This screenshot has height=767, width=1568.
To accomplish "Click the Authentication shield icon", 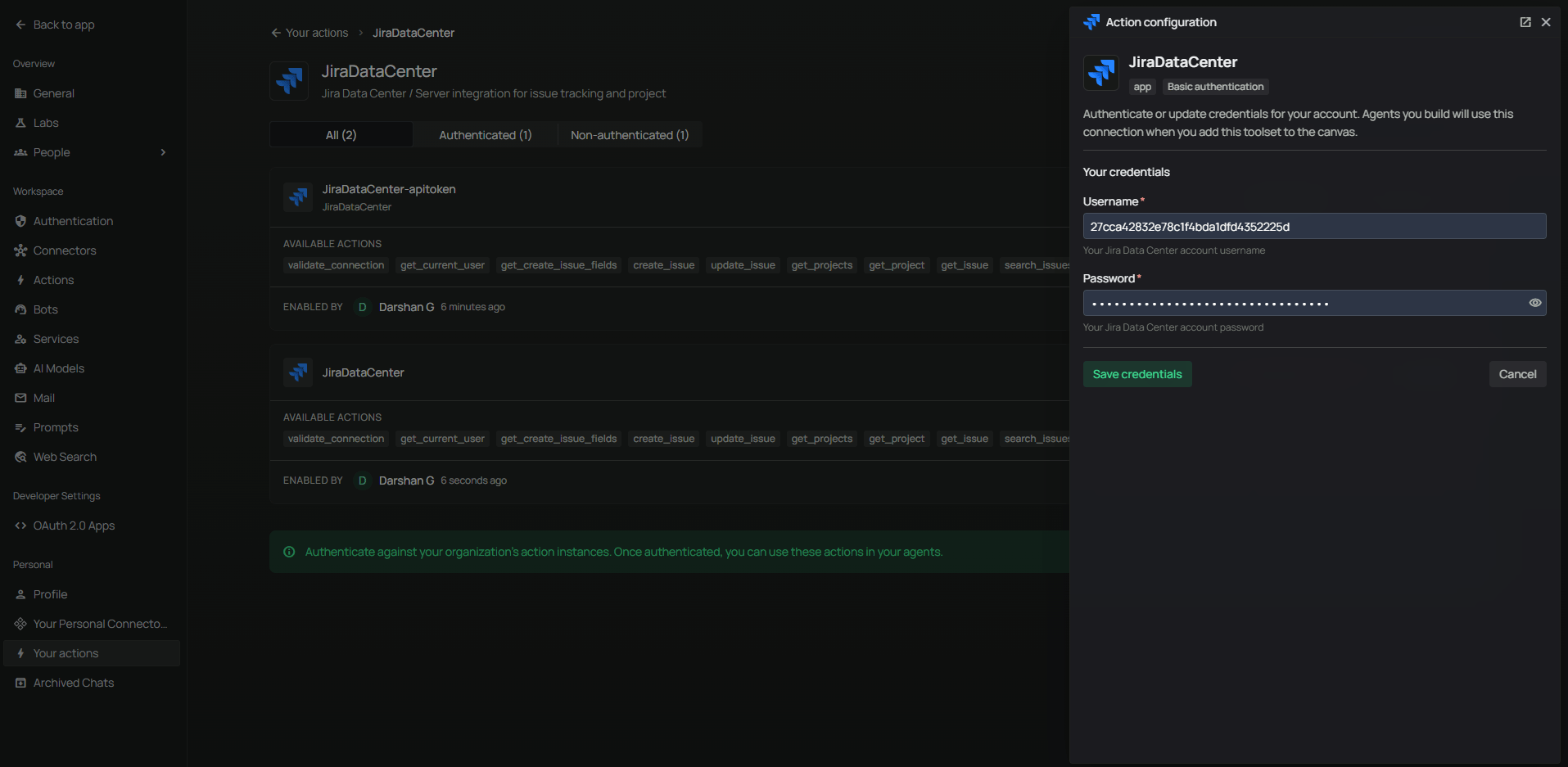I will click(x=20, y=221).
